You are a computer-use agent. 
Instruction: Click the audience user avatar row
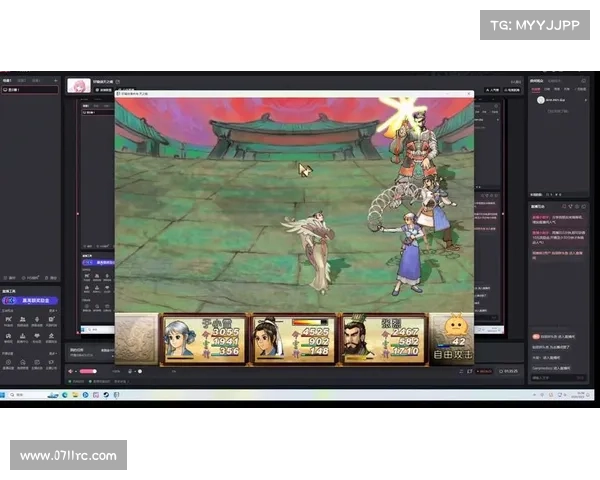click(561, 100)
